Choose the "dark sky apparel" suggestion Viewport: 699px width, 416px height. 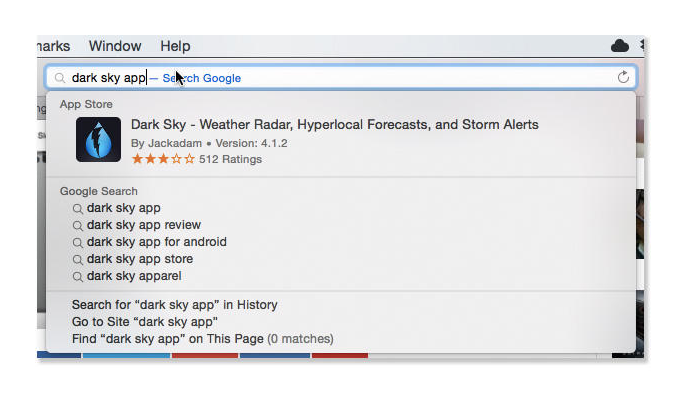pyautogui.click(x=134, y=276)
